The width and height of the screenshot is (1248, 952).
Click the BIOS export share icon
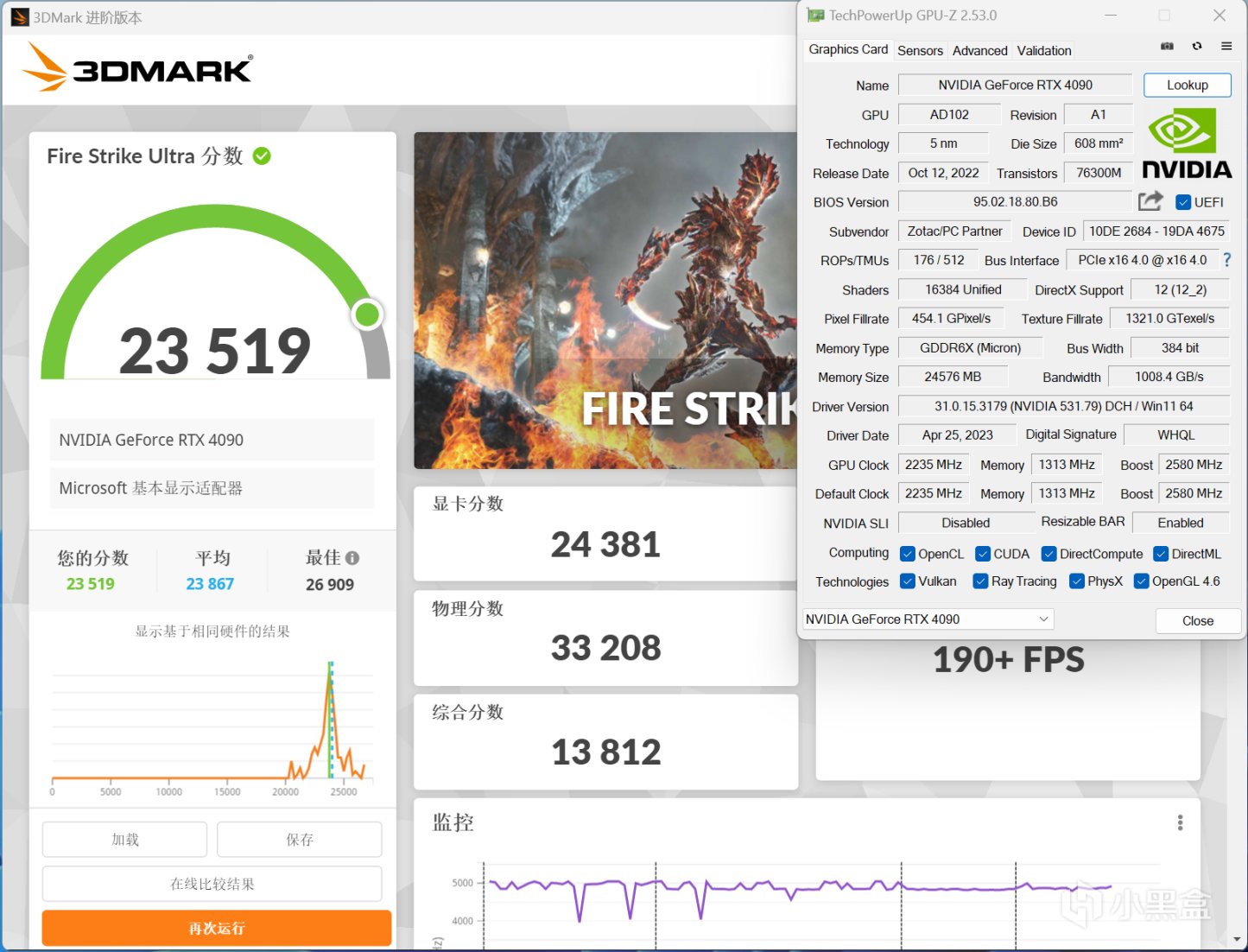(x=1150, y=201)
